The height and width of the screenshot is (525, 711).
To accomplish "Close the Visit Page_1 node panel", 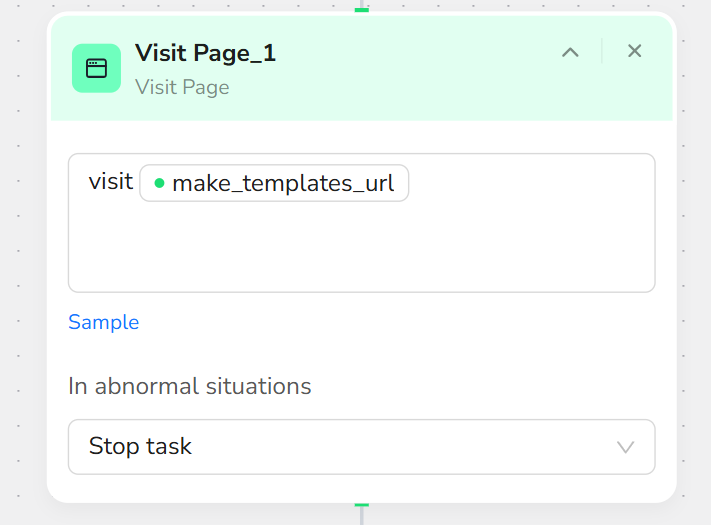I will pyautogui.click(x=634, y=51).
